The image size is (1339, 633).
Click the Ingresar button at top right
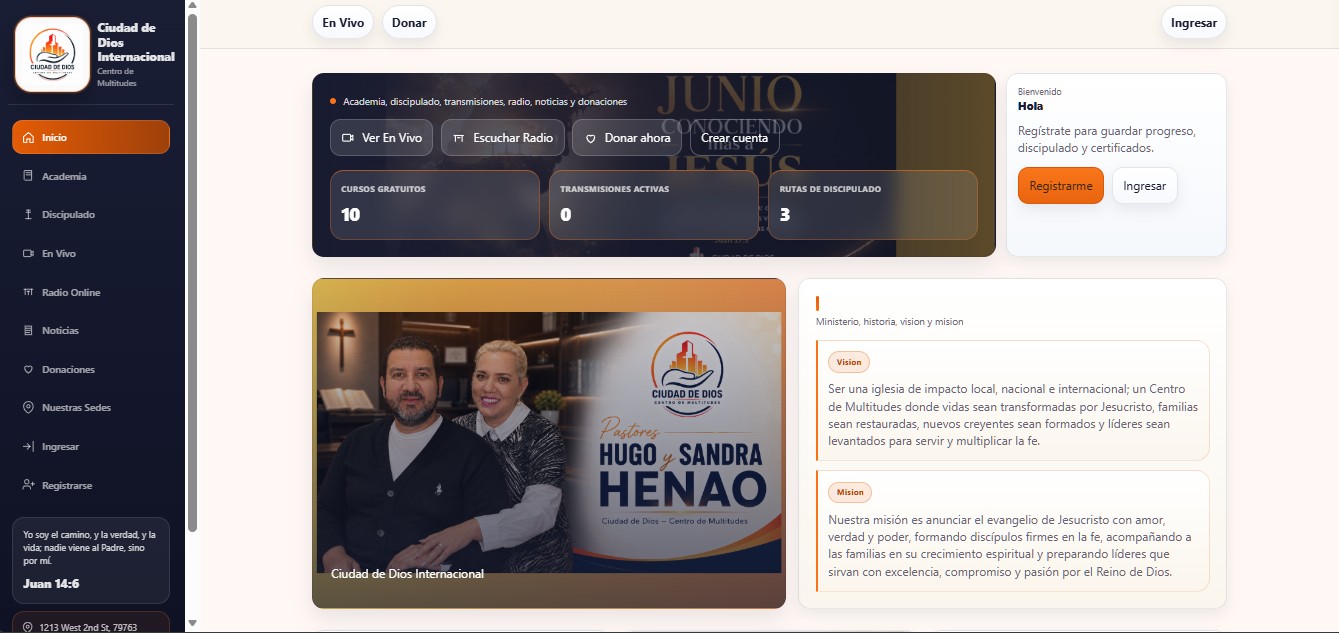point(1193,22)
